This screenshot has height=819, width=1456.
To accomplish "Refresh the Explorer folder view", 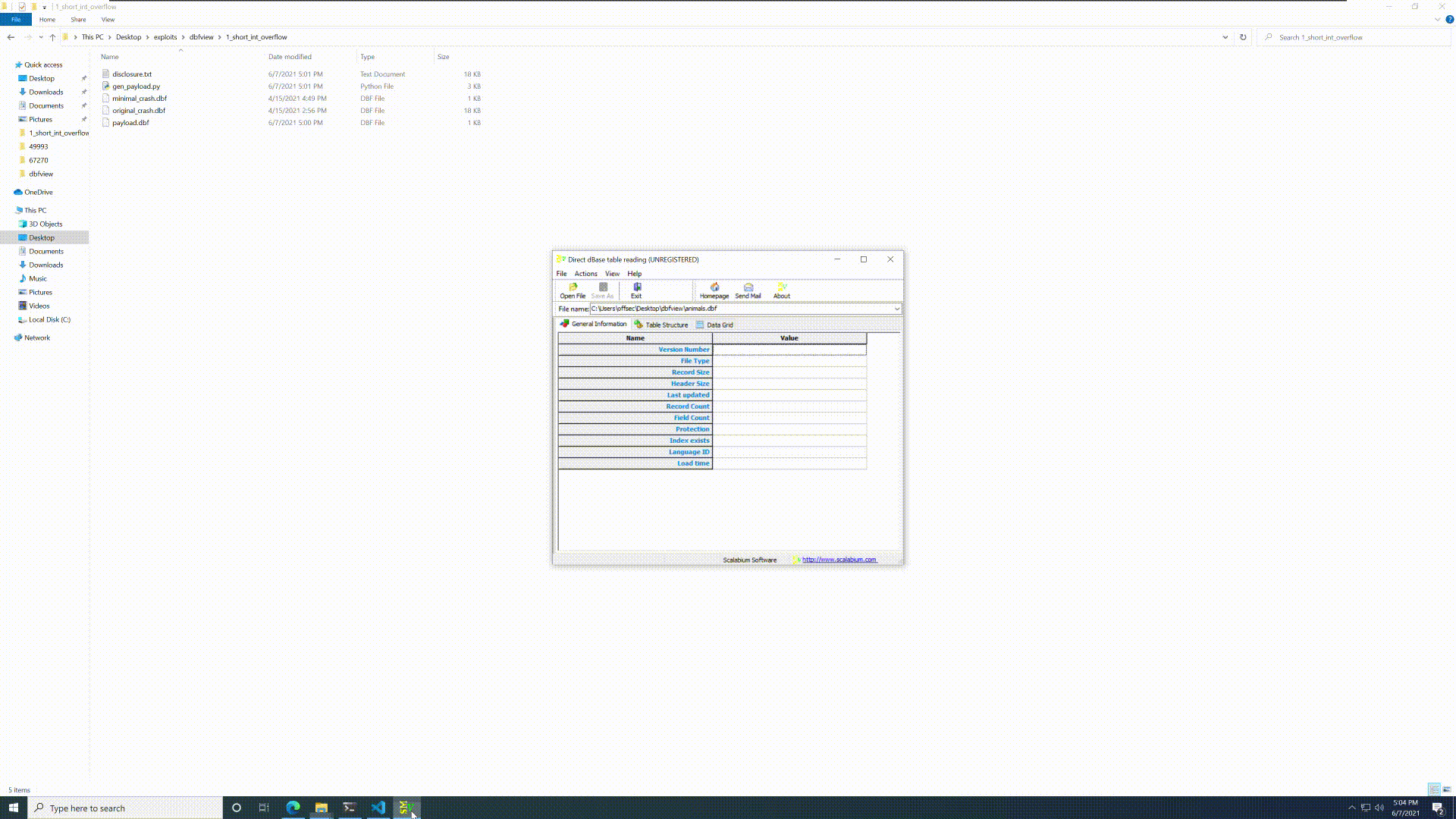I will pos(1243,37).
